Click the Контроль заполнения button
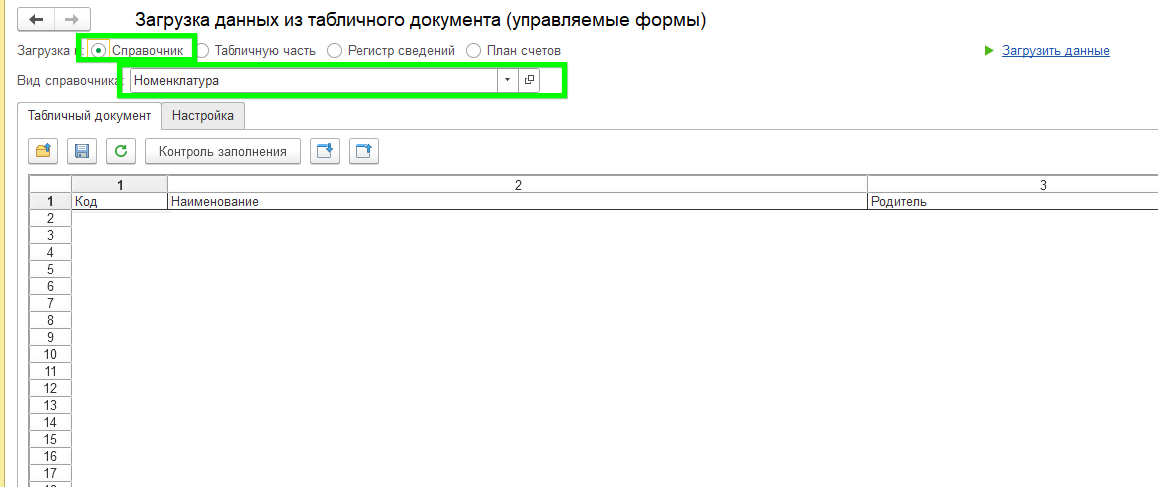 click(222, 151)
